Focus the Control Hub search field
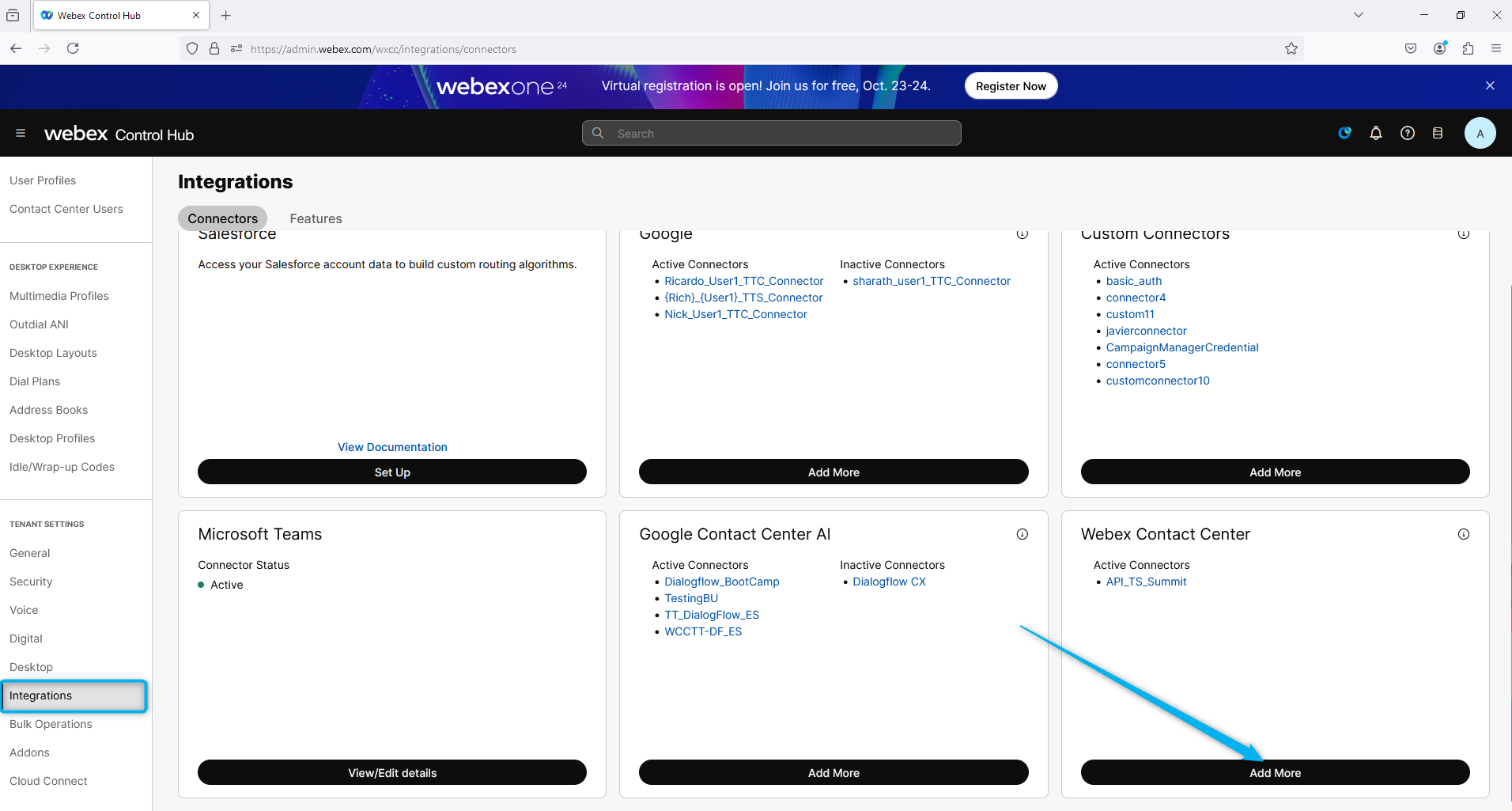The height and width of the screenshot is (811, 1512). tap(772, 133)
